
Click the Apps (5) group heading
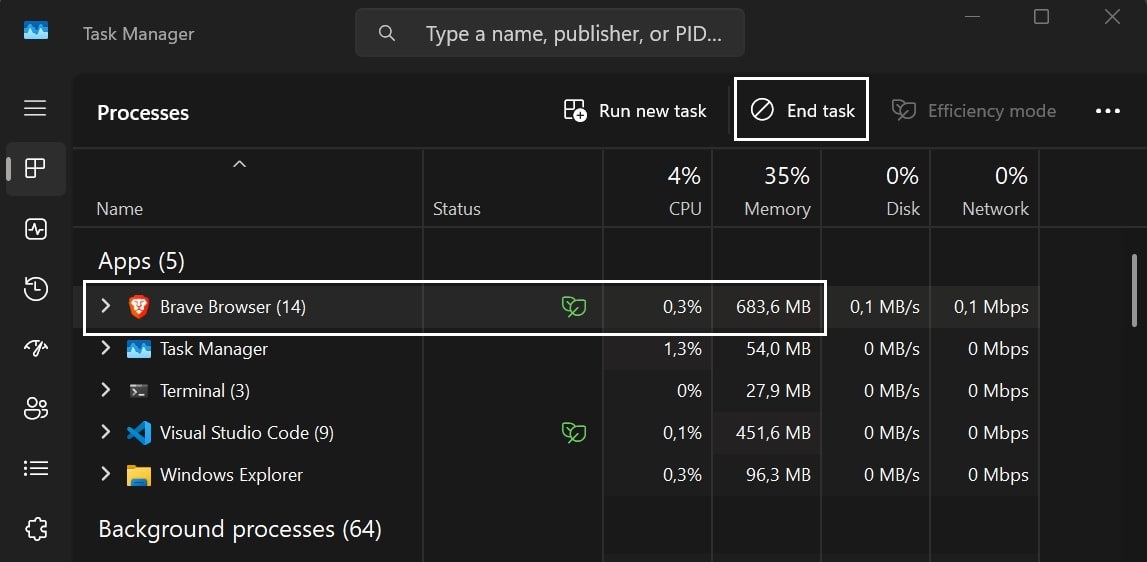coord(141,261)
